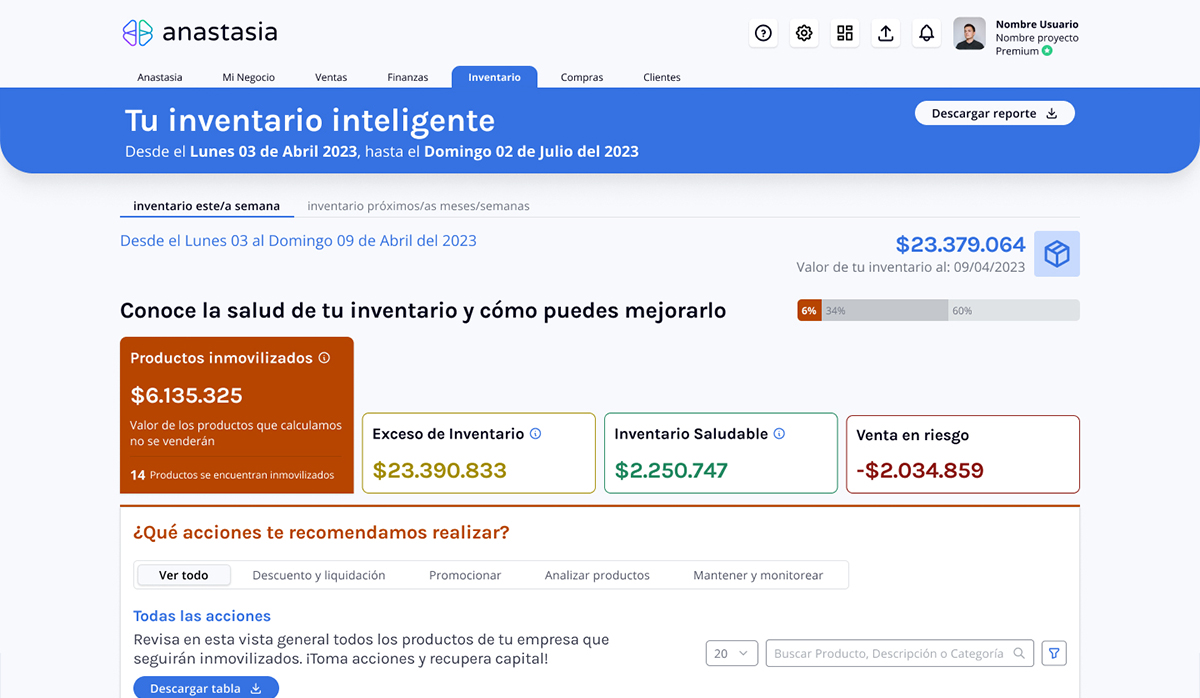1200x698 pixels.
Task: Click the Nombre Usuario text
Action: coord(1037,25)
